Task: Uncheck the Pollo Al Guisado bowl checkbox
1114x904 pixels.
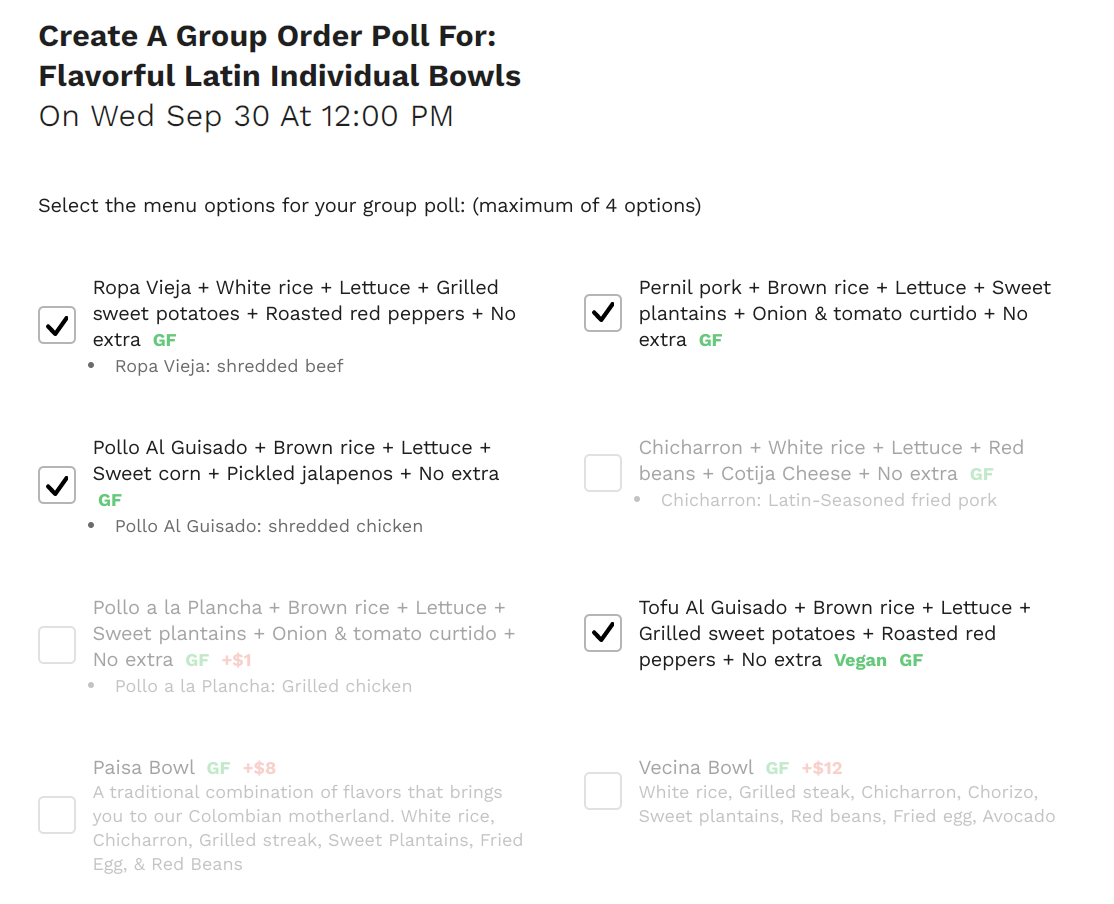Action: (57, 485)
